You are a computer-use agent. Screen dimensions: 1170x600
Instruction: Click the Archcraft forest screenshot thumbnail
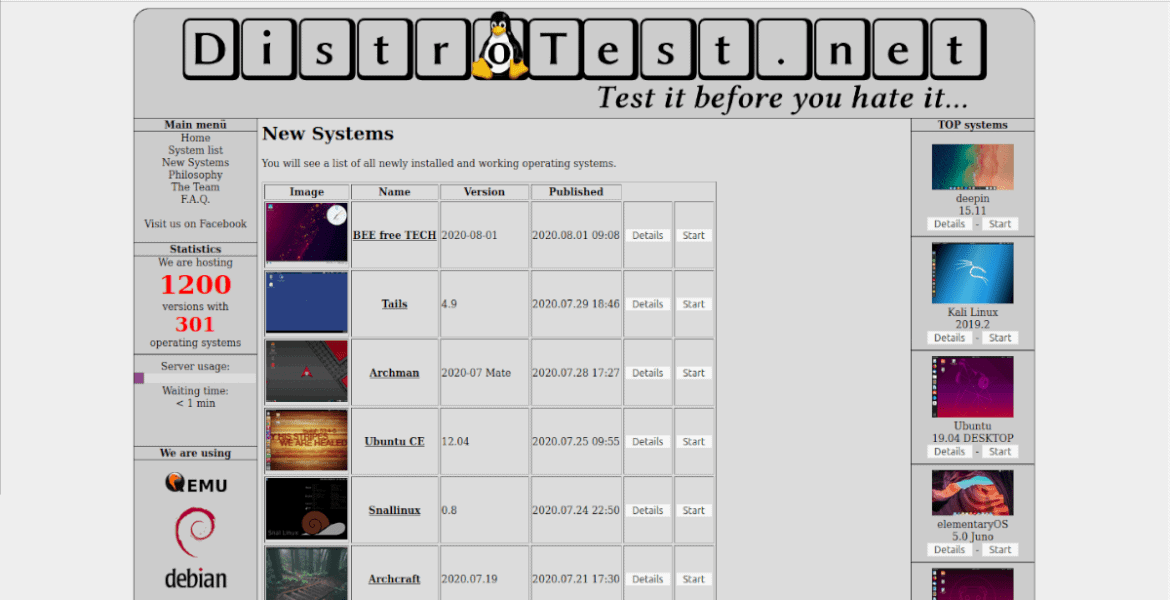[x=307, y=573]
